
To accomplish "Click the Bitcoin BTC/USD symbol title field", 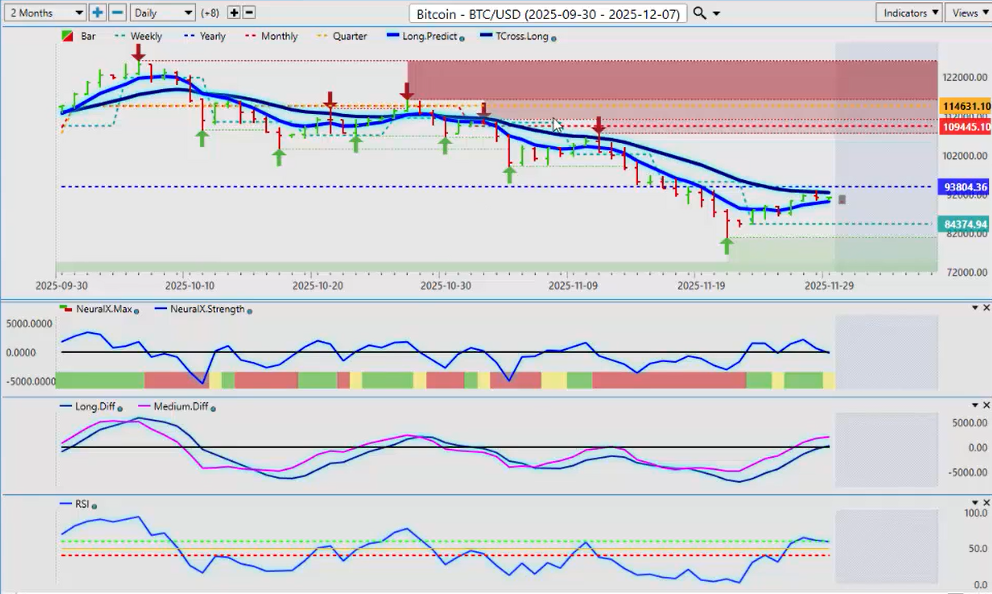I will [x=548, y=13].
